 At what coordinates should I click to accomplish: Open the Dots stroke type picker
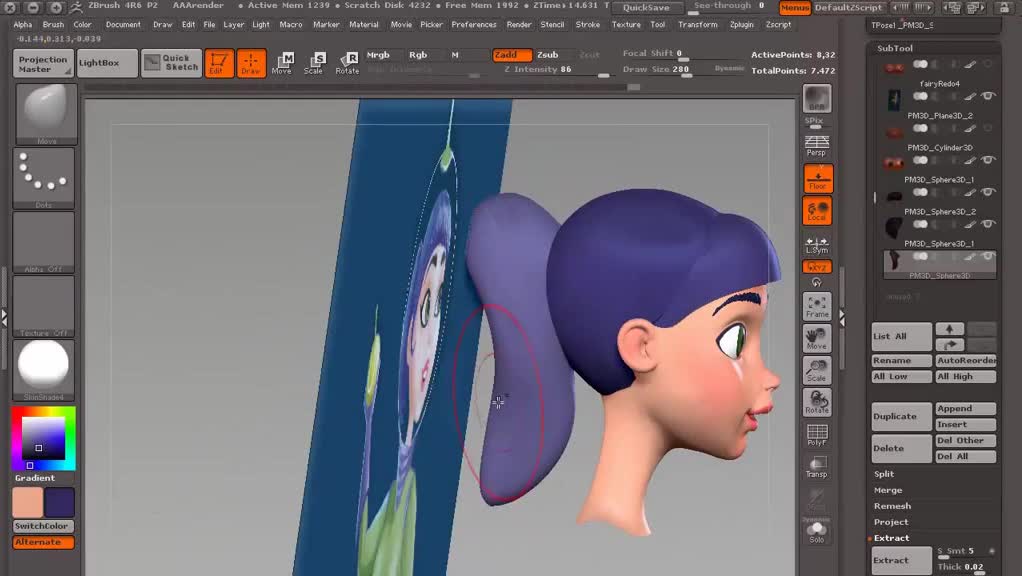pos(44,178)
